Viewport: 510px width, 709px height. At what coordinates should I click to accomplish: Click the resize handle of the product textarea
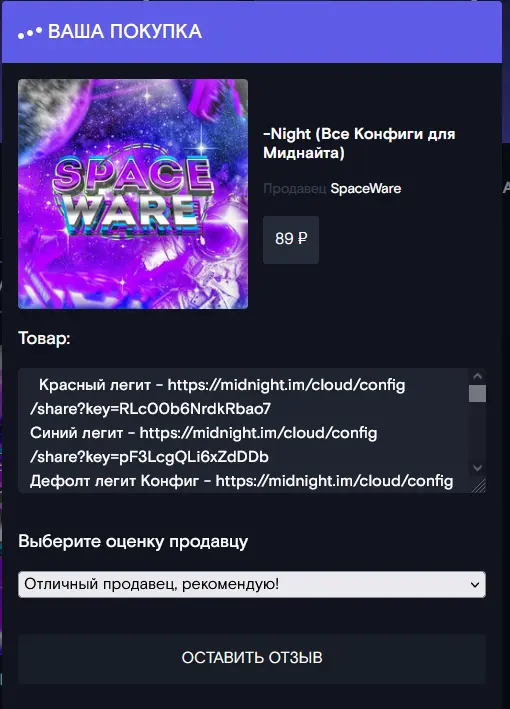[478, 485]
